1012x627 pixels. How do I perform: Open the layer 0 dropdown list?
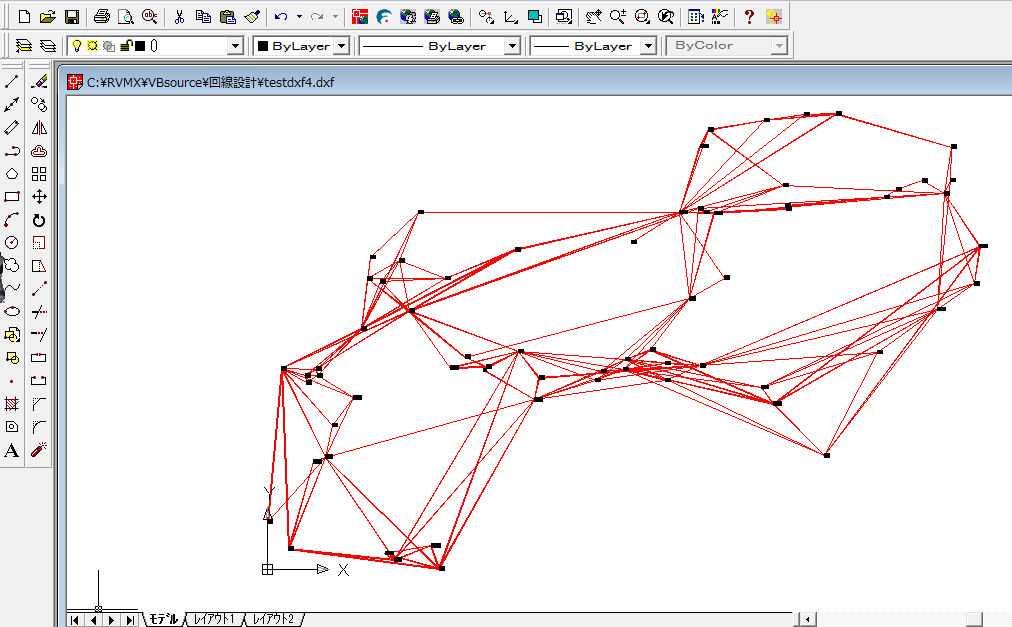pyautogui.click(x=235, y=46)
